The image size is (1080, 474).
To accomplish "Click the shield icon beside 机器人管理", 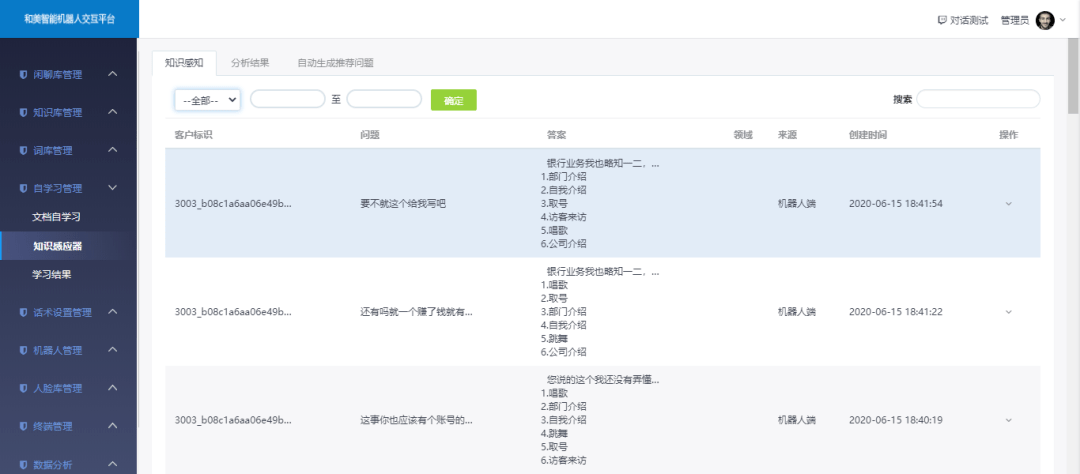I will pyautogui.click(x=23, y=350).
